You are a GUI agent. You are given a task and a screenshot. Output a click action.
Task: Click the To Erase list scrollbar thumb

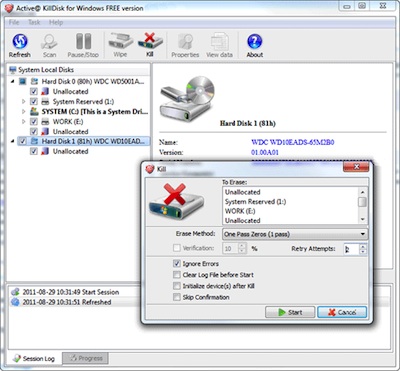(362, 202)
